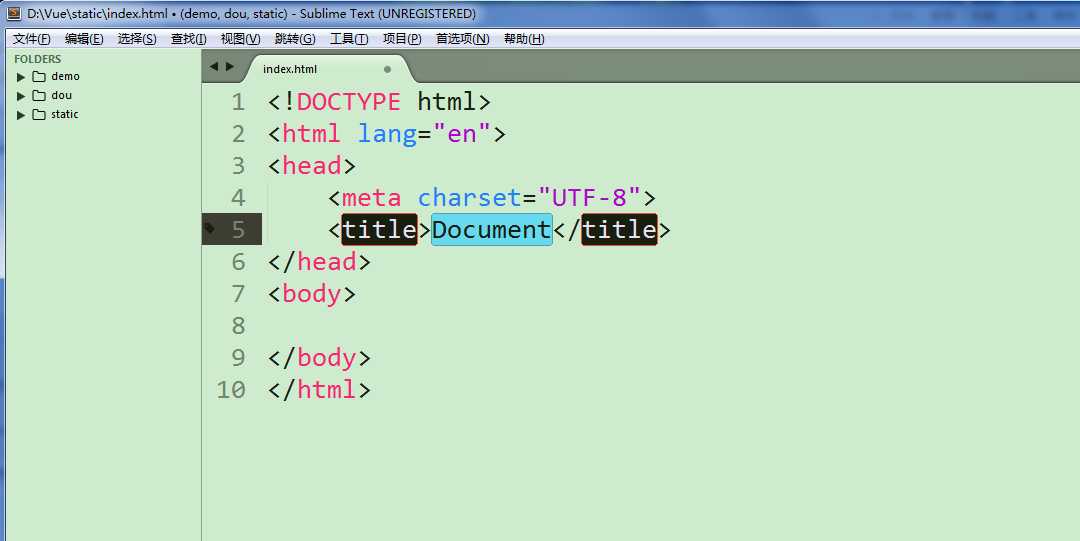
Task: Click line number 1 in gutter
Action: pyautogui.click(x=238, y=103)
